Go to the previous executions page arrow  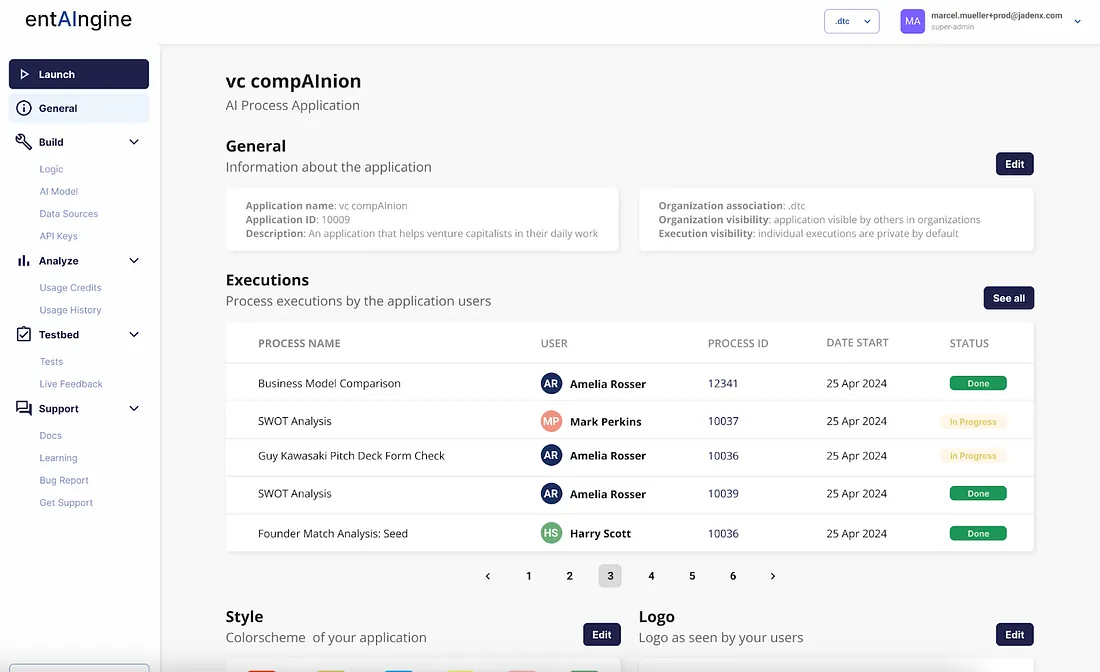[x=488, y=576]
